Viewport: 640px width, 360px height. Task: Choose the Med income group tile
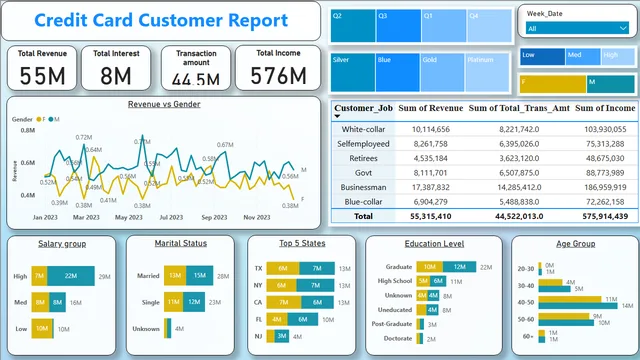coord(583,57)
